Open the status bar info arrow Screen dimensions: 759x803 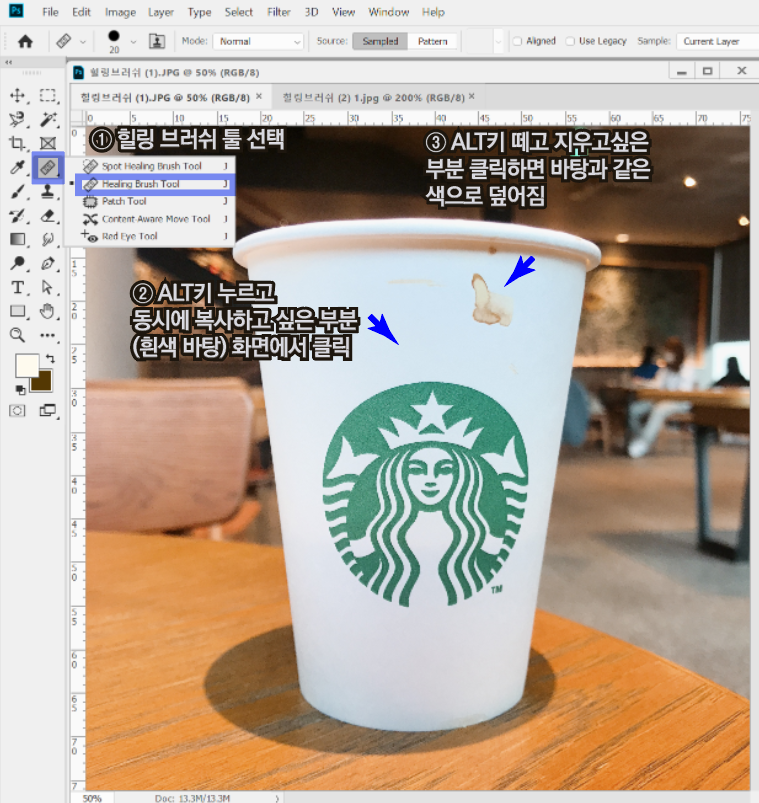(x=277, y=798)
